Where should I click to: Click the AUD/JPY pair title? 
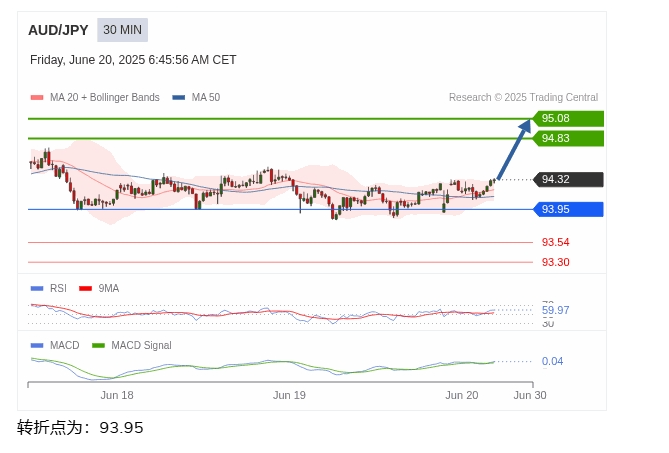tap(58, 30)
